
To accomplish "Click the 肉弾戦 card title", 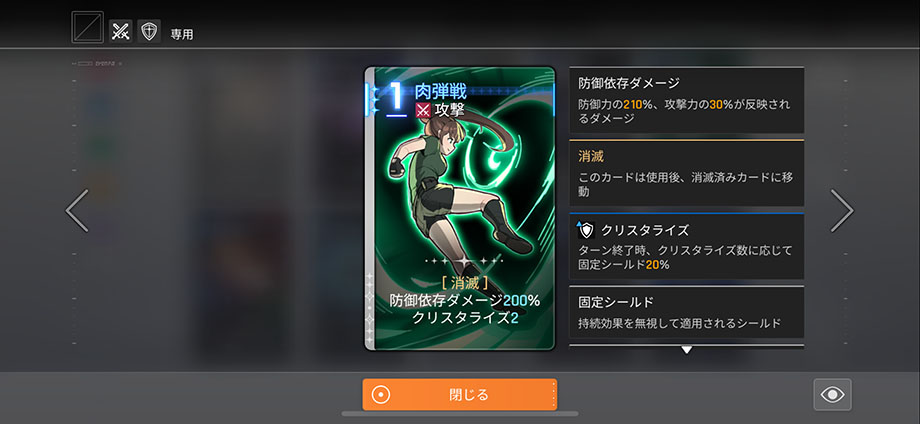I will [440, 91].
